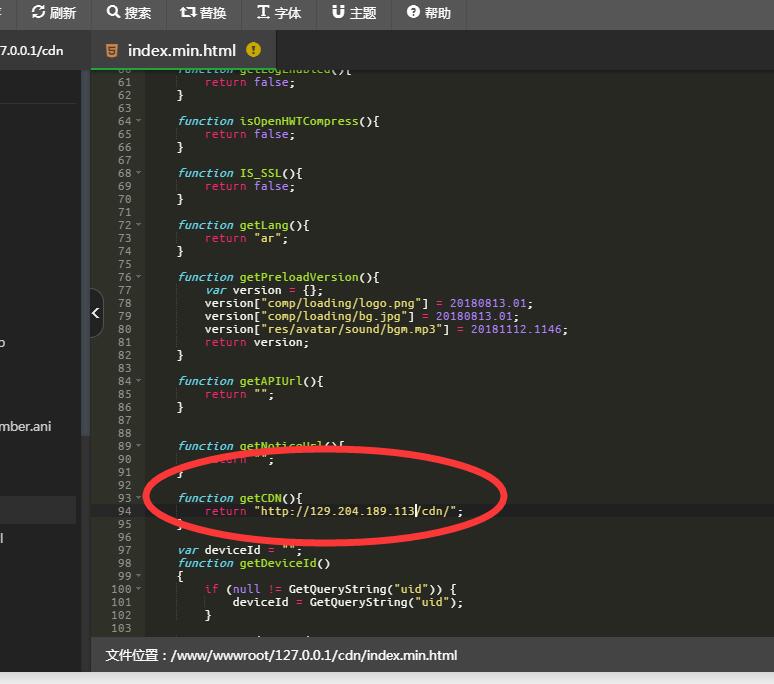This screenshot has width=774, height=684.
Task: Open the 搜索 search tool
Action: pos(128,12)
